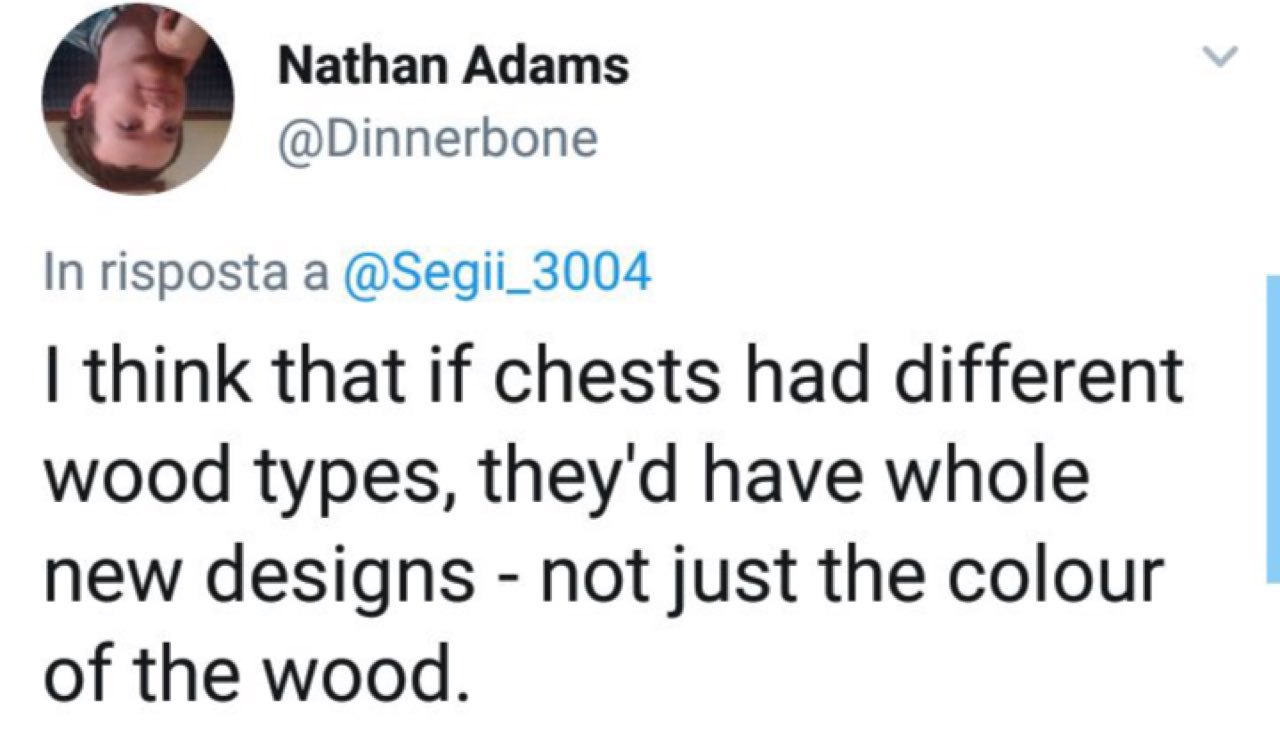The width and height of the screenshot is (1280, 735).
Task: Open the @Segii_3004 mention link
Action: coord(496,272)
